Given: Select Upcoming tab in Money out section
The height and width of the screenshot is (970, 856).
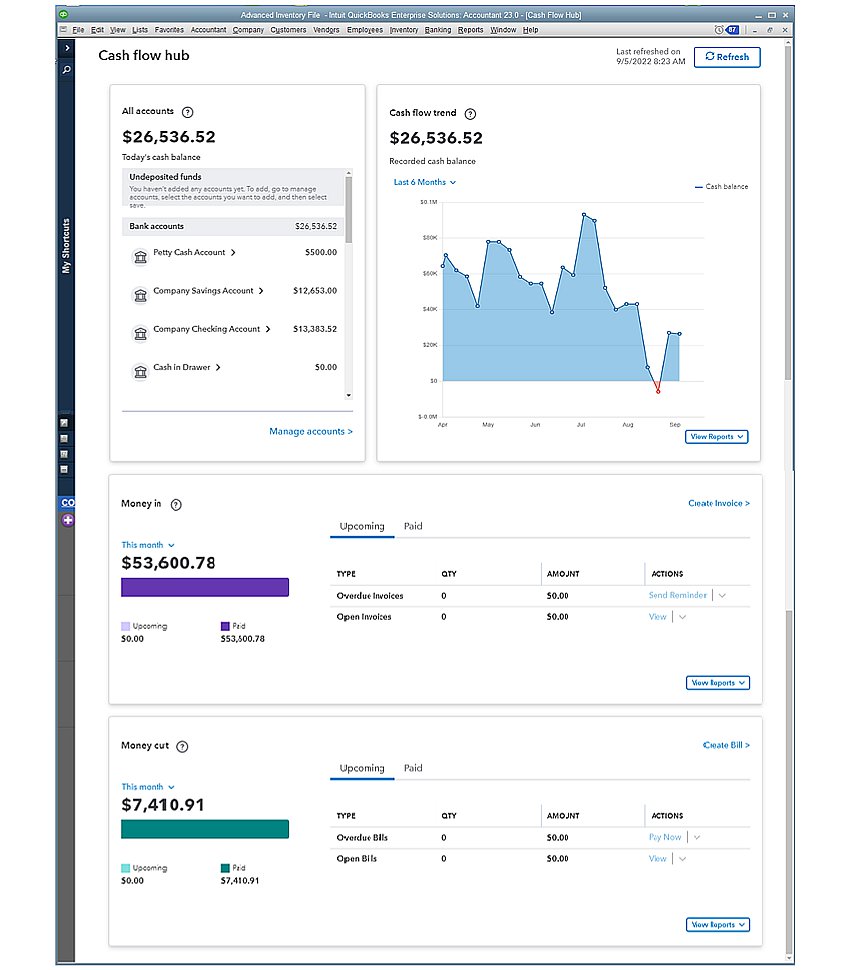Looking at the screenshot, I should coord(362,768).
